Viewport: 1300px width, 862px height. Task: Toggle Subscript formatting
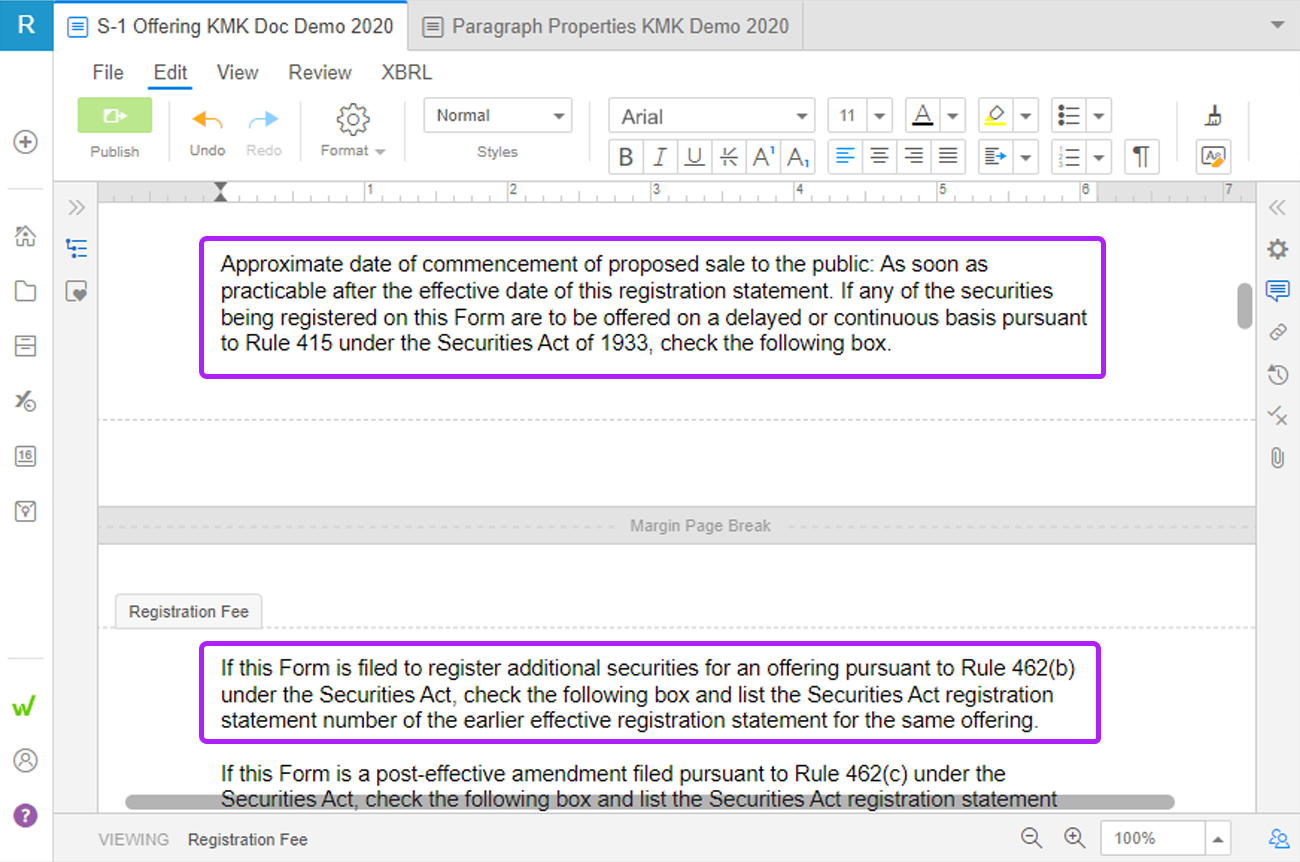click(798, 157)
